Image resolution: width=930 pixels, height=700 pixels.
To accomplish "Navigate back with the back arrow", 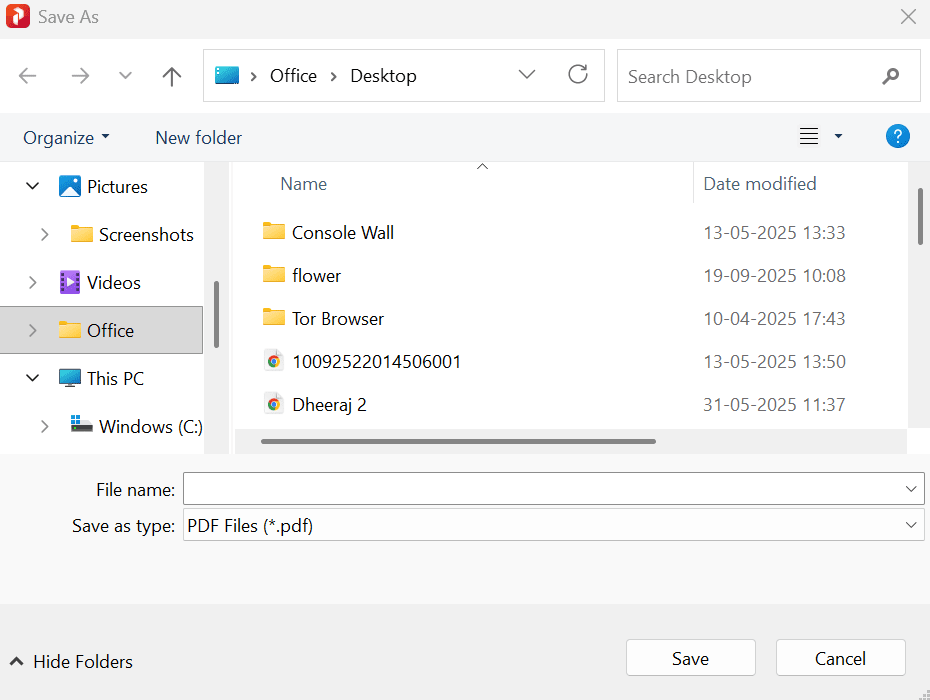I will point(27,75).
